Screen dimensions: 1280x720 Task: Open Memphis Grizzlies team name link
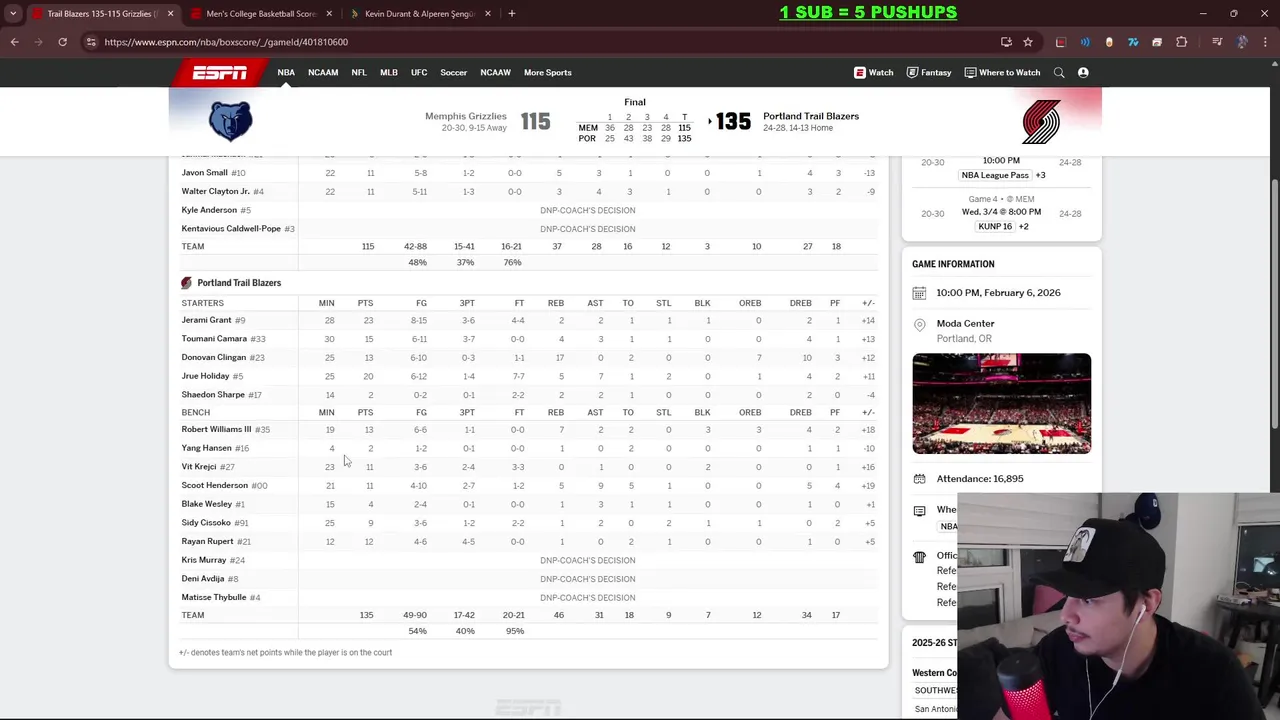pos(466,116)
